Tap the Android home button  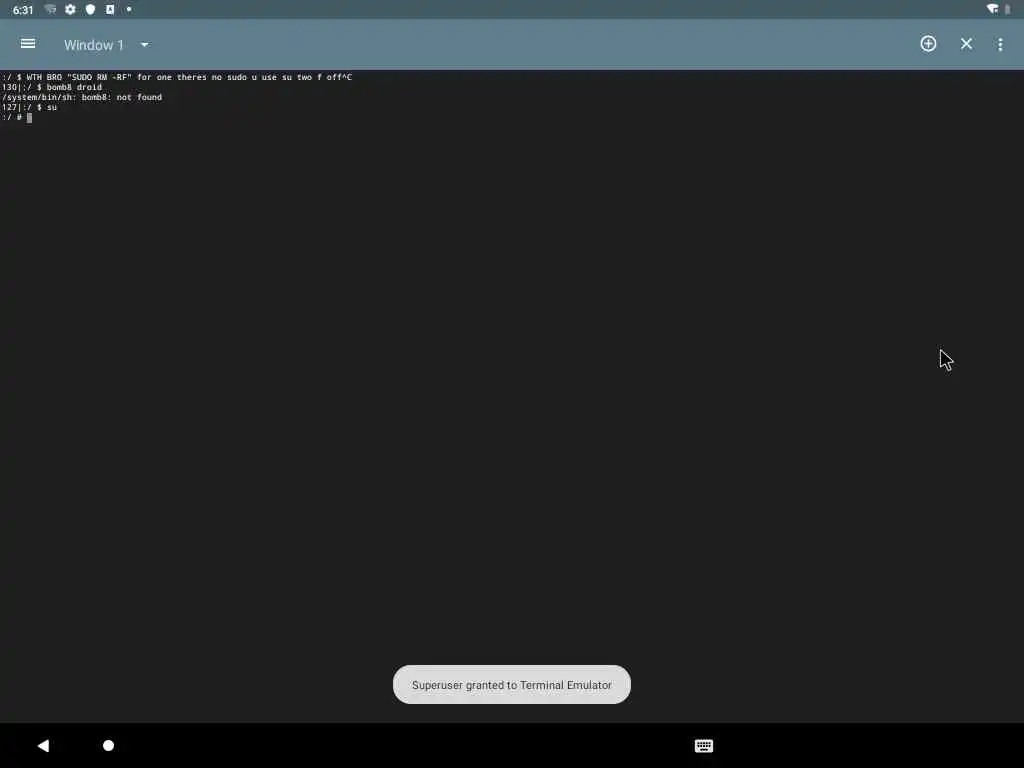coord(108,745)
